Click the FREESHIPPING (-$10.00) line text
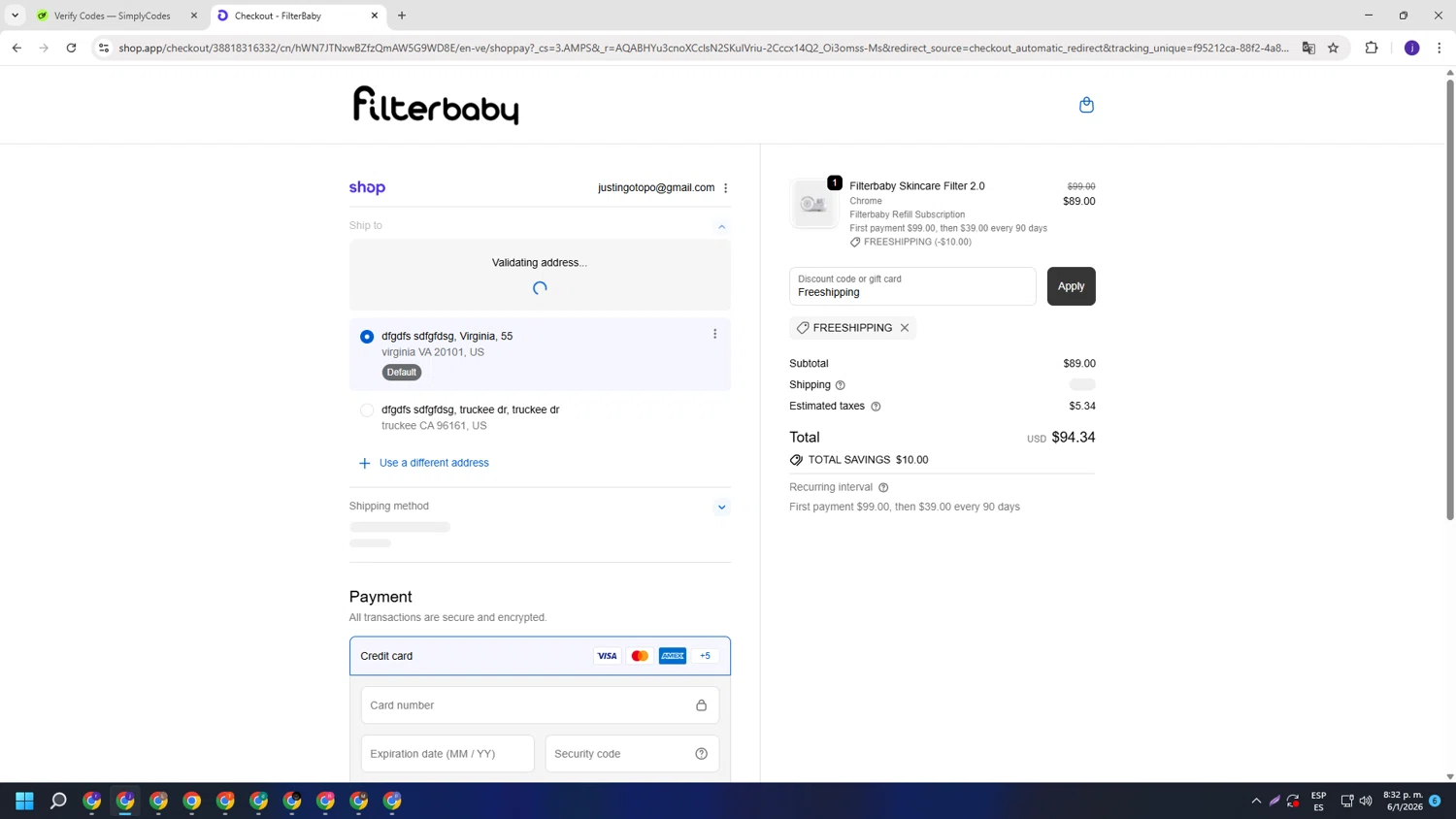Image resolution: width=1456 pixels, height=819 pixels. 917,242
